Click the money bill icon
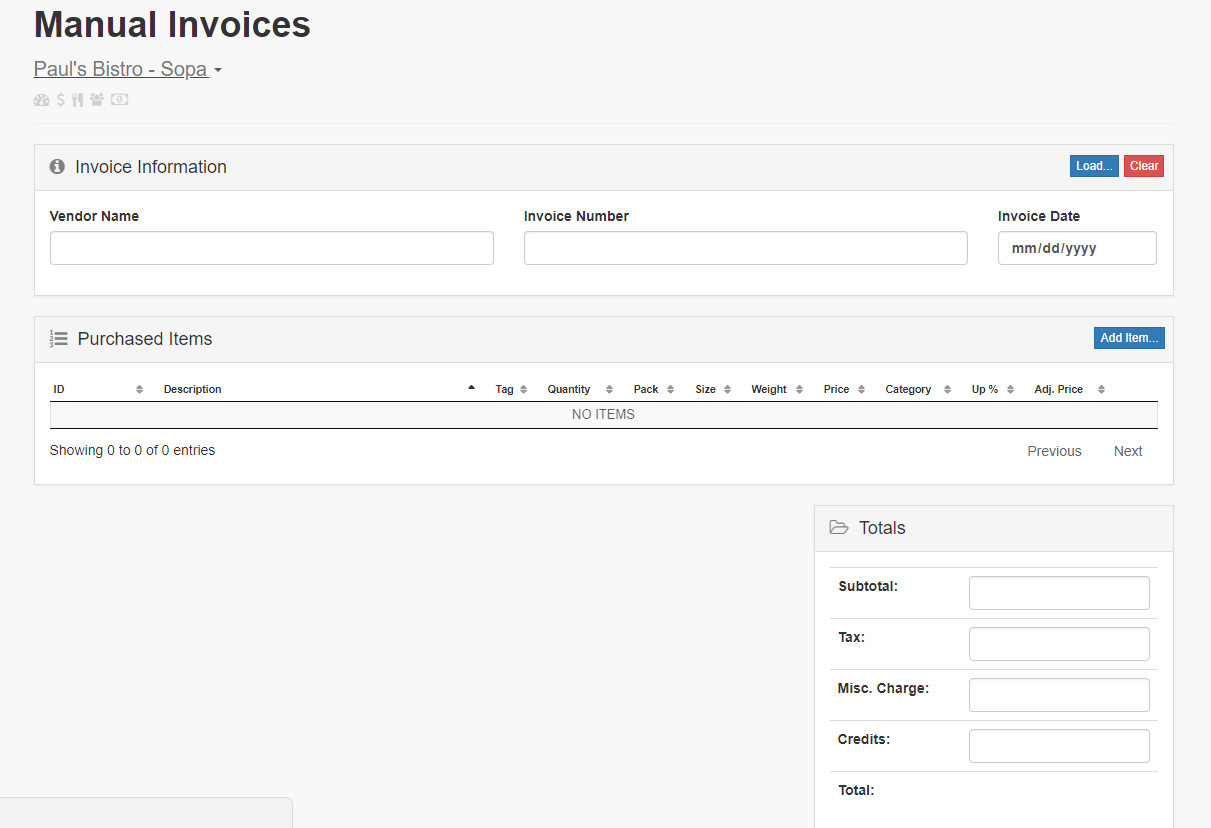 [119, 99]
